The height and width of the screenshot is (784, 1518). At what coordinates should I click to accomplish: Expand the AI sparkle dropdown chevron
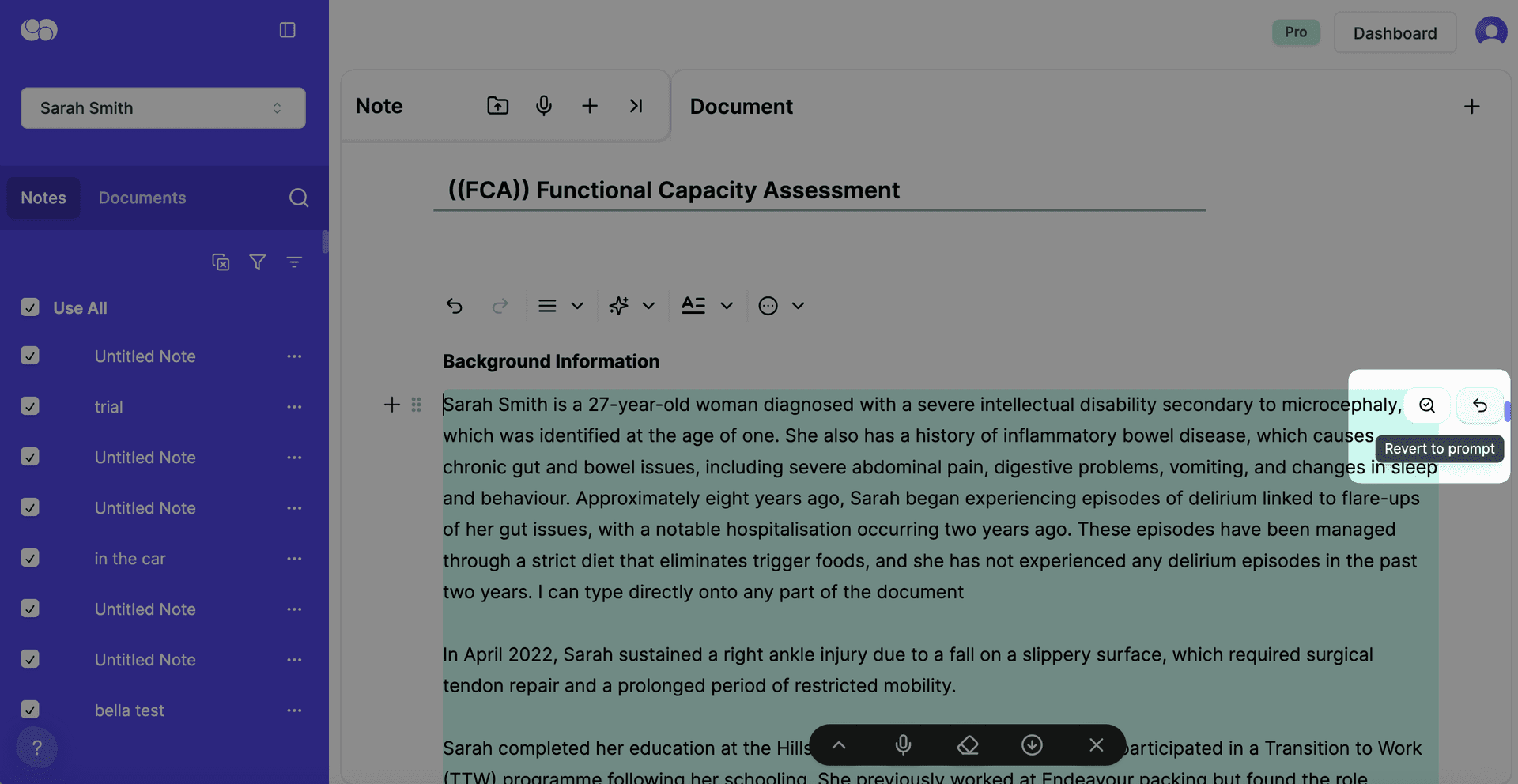(648, 306)
